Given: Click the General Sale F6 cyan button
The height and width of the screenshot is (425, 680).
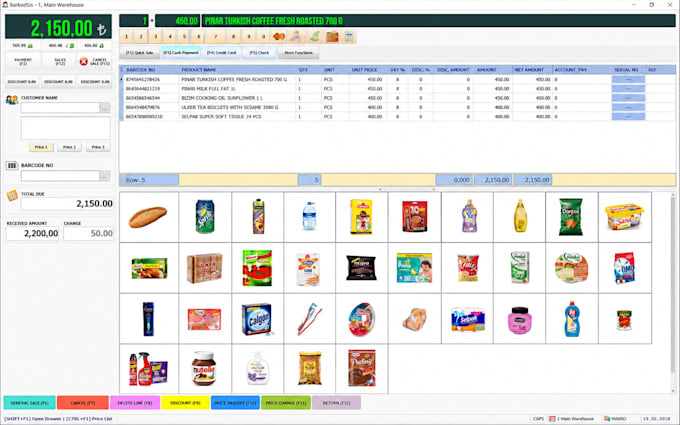Looking at the screenshot, I should coord(29,403).
